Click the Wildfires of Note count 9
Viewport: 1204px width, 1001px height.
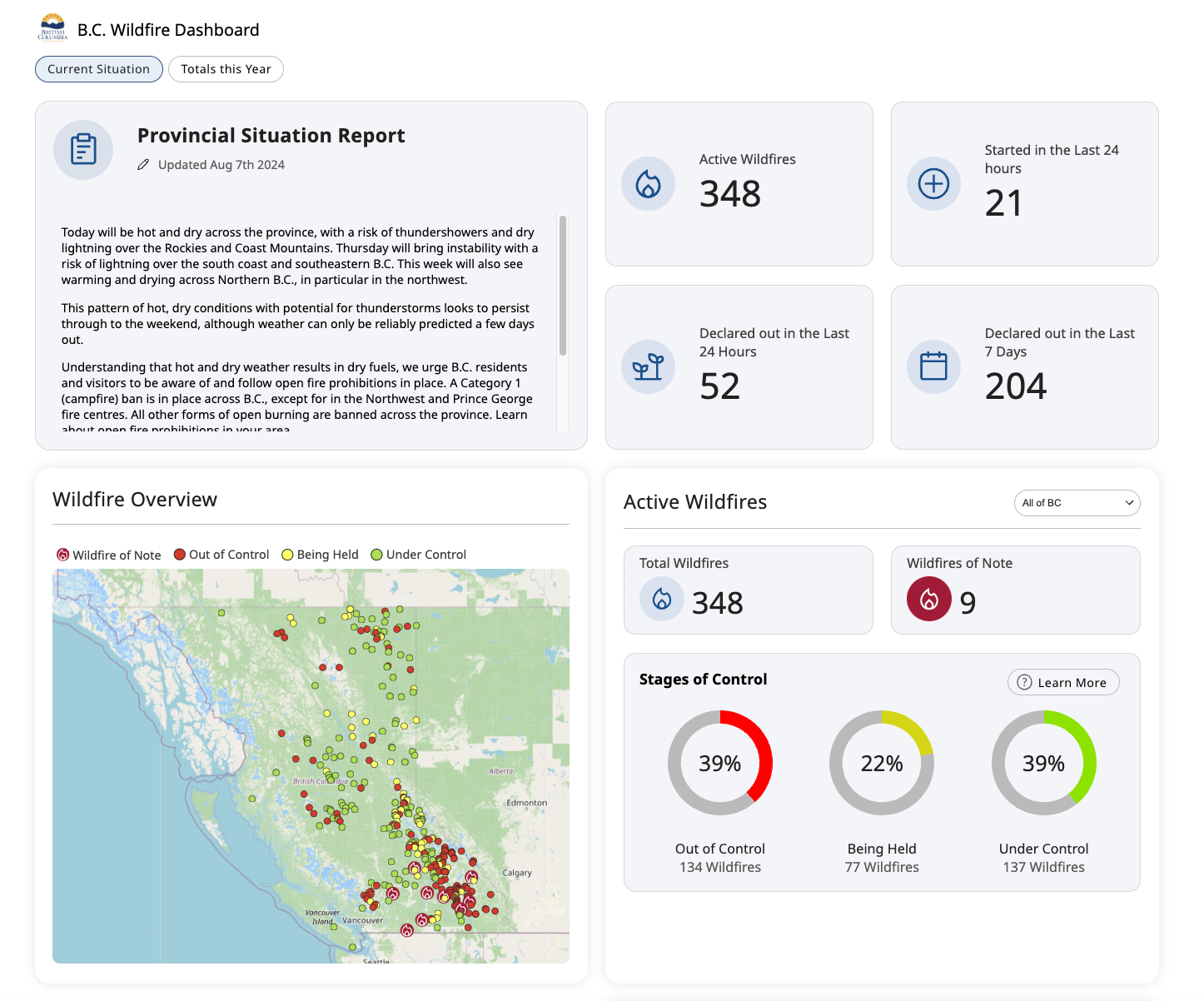[x=968, y=603]
